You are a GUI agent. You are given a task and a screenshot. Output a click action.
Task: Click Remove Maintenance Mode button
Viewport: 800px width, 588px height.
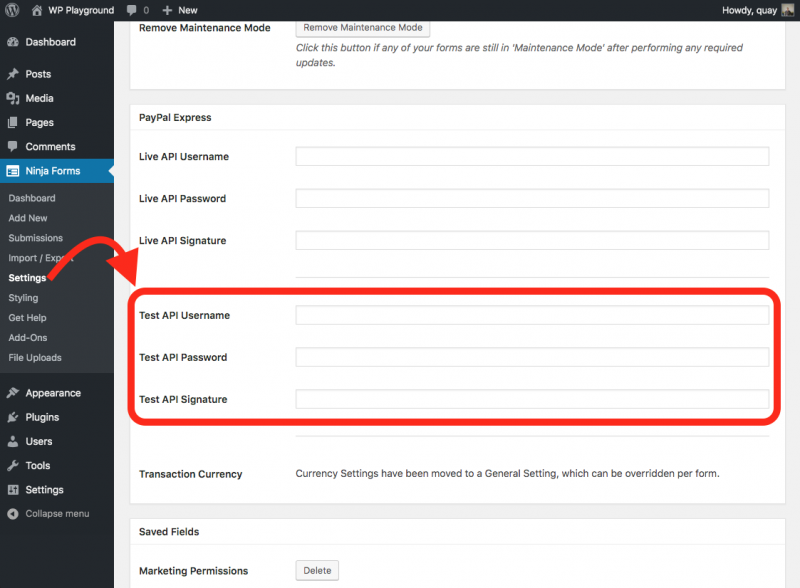(x=362, y=28)
